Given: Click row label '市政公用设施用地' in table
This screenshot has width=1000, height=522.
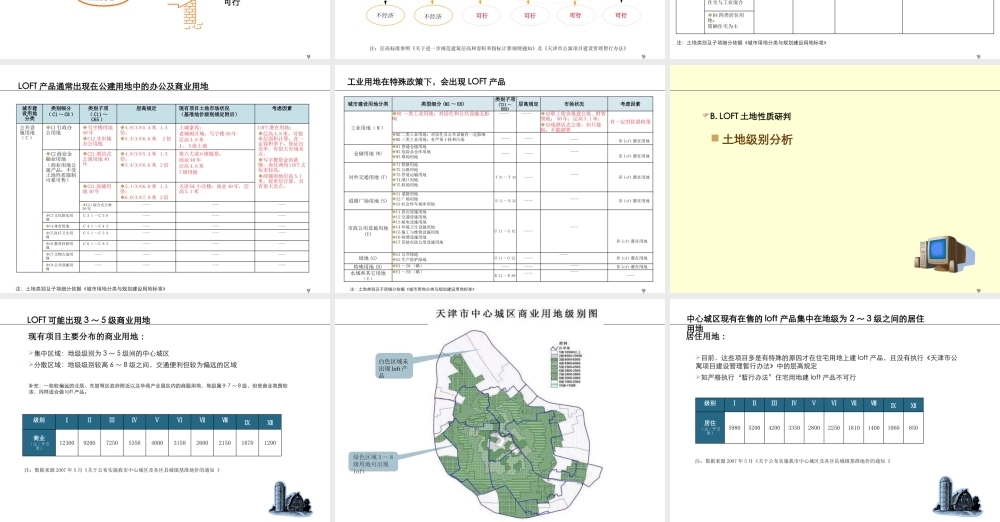Looking at the screenshot, I should coord(368,230).
